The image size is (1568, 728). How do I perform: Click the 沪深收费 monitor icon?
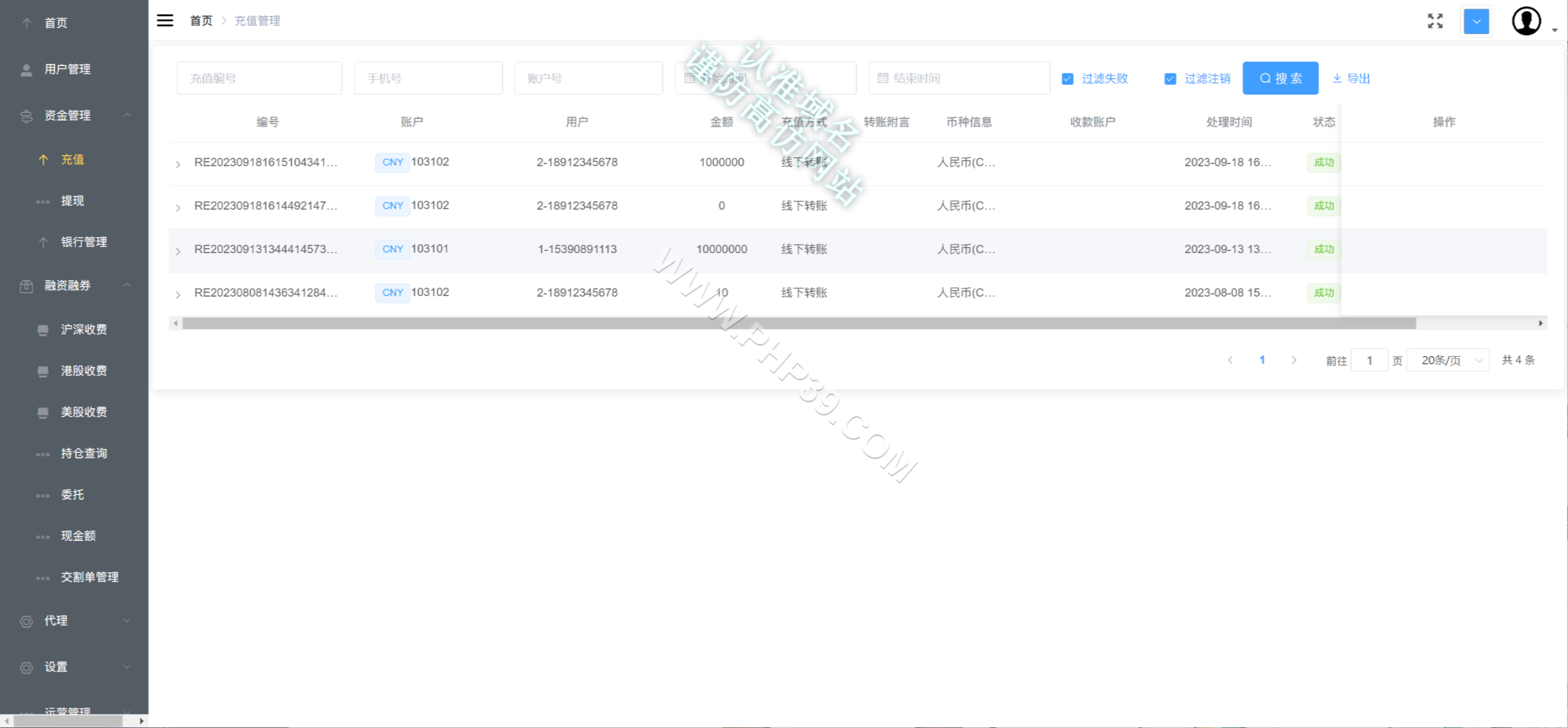coord(43,330)
